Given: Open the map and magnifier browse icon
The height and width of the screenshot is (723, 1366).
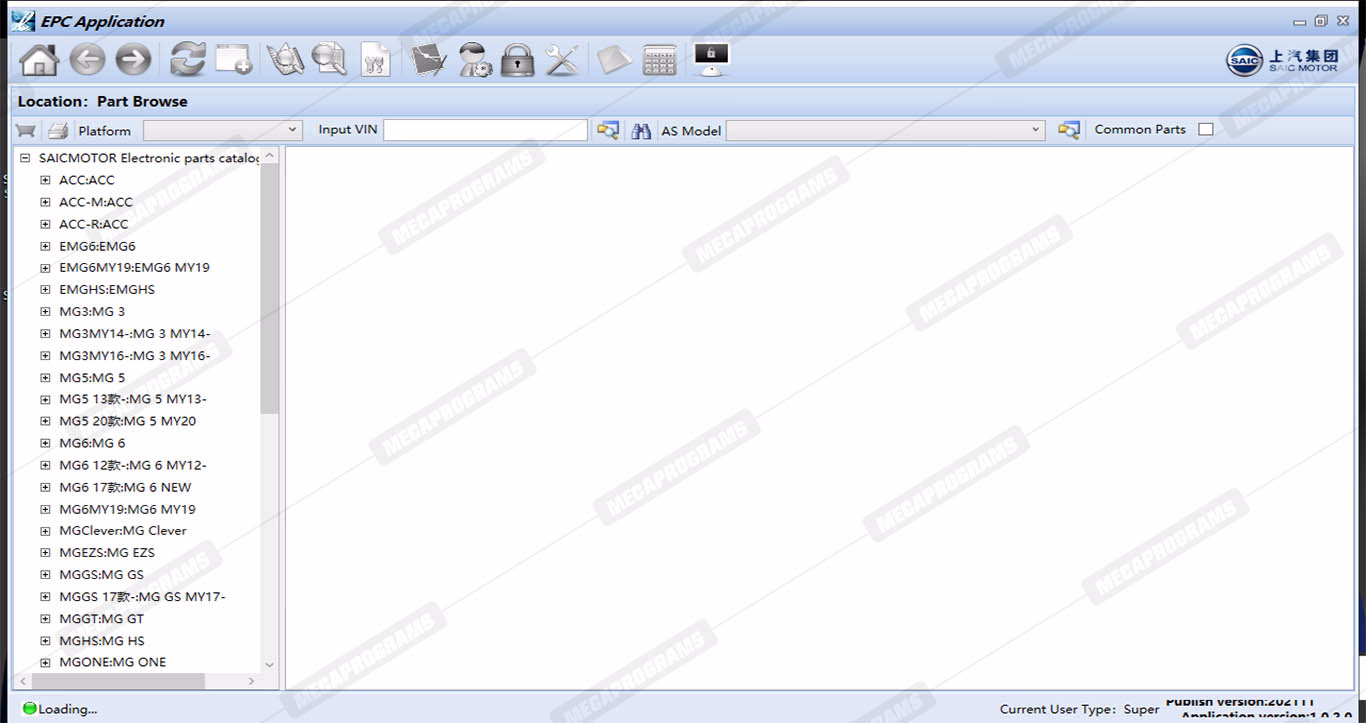Looking at the screenshot, I should point(285,59).
